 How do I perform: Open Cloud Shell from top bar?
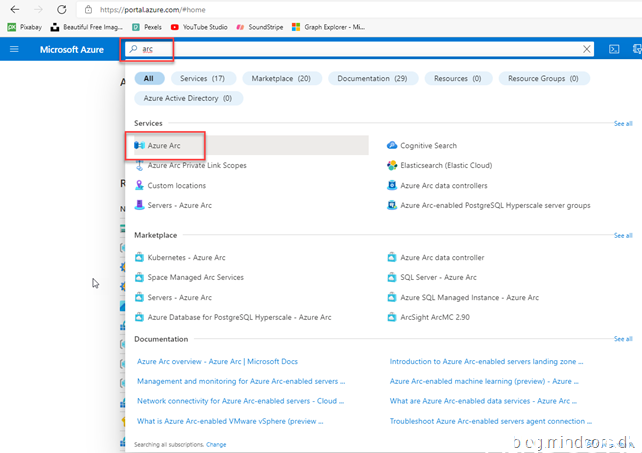coord(614,49)
